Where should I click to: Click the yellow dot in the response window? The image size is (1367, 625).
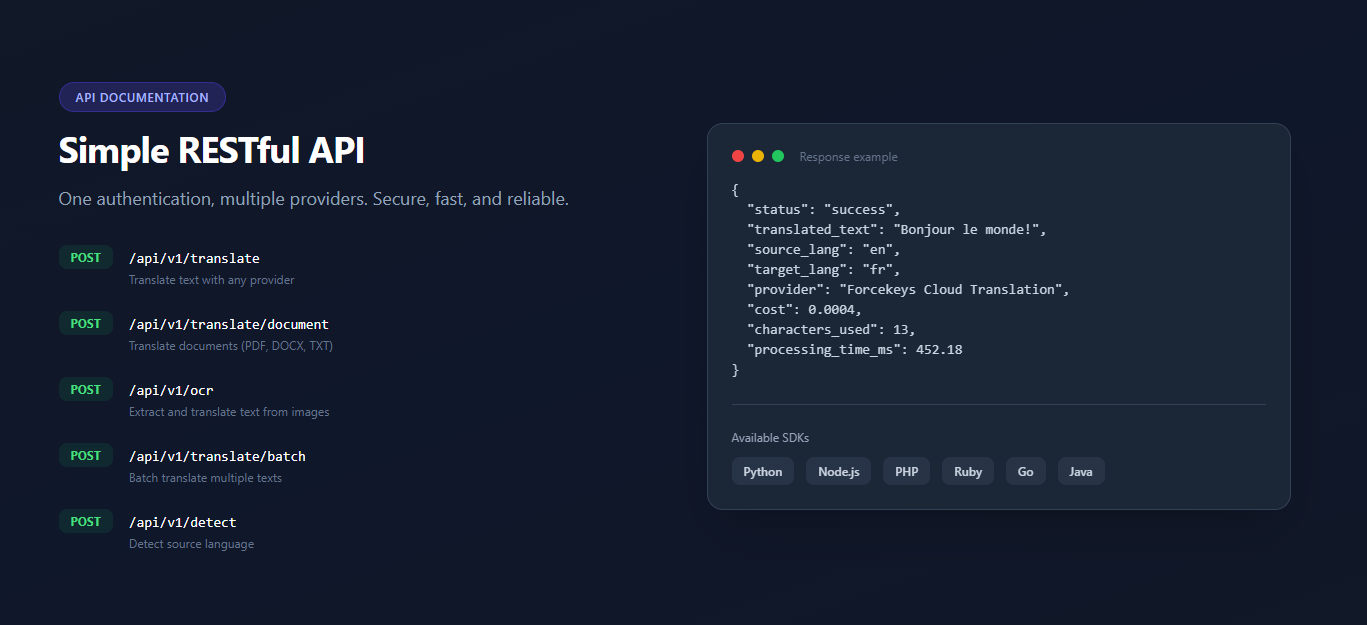click(758, 156)
